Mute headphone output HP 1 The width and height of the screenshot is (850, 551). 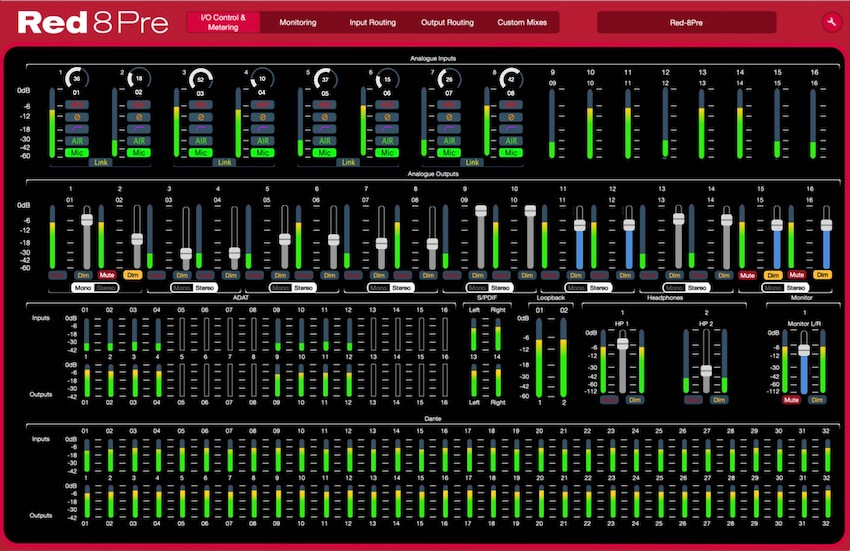click(609, 400)
